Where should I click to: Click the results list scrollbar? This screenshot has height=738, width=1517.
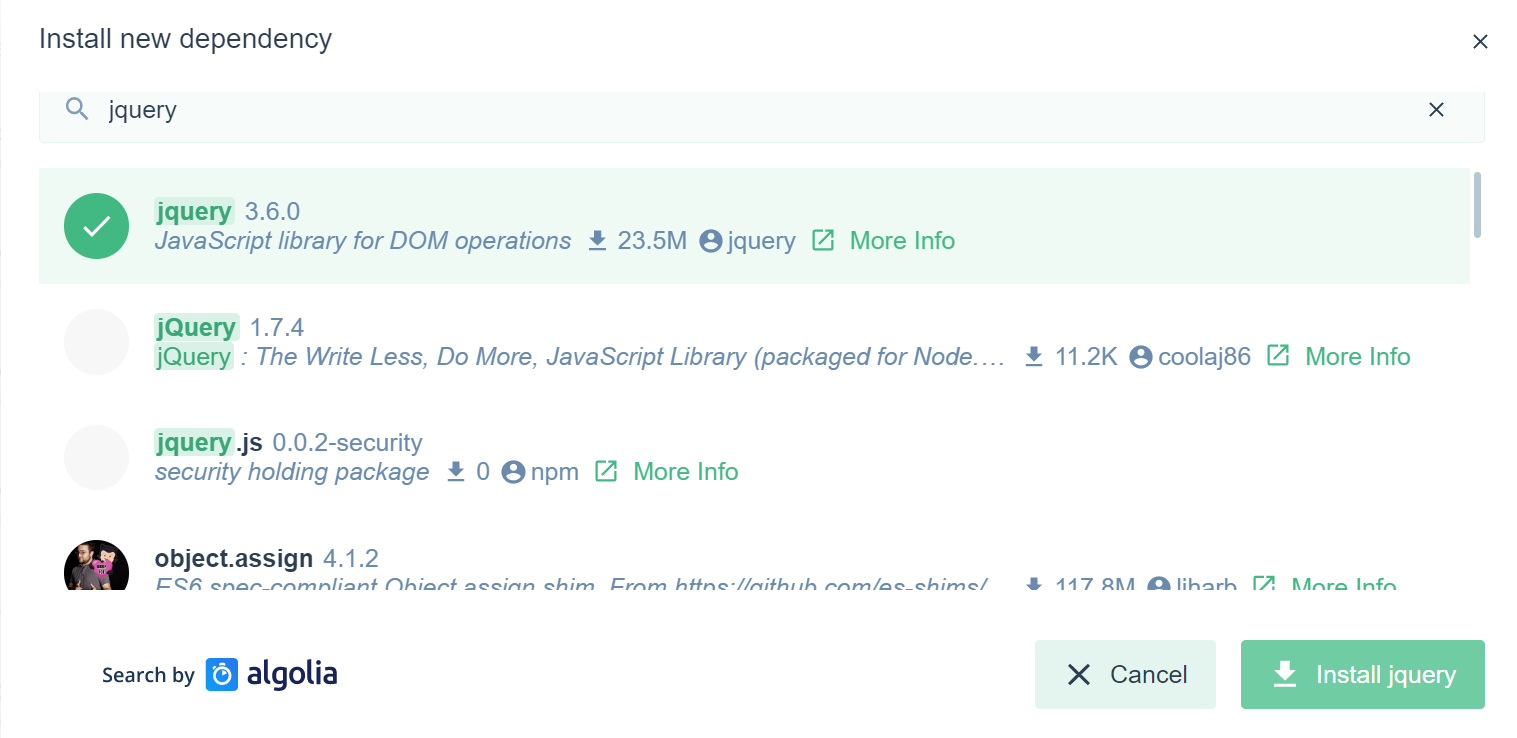[x=1477, y=205]
